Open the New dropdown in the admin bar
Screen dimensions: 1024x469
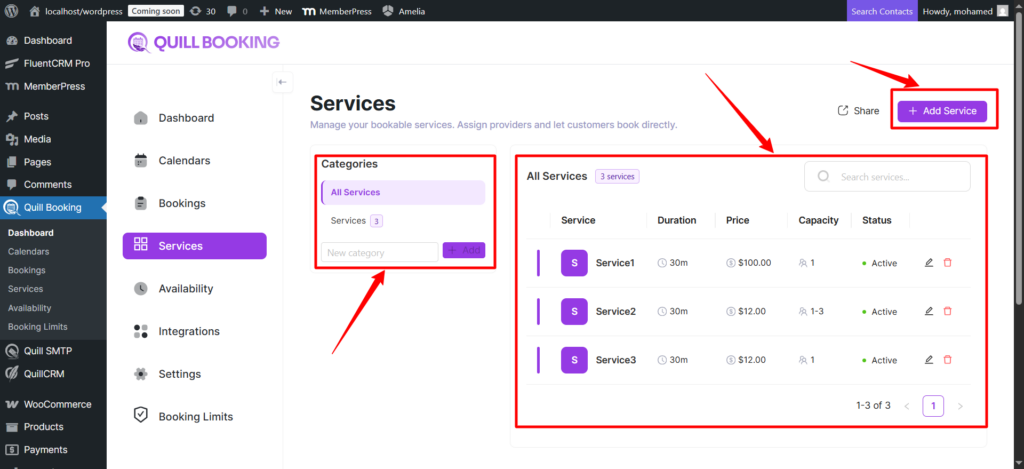276,11
